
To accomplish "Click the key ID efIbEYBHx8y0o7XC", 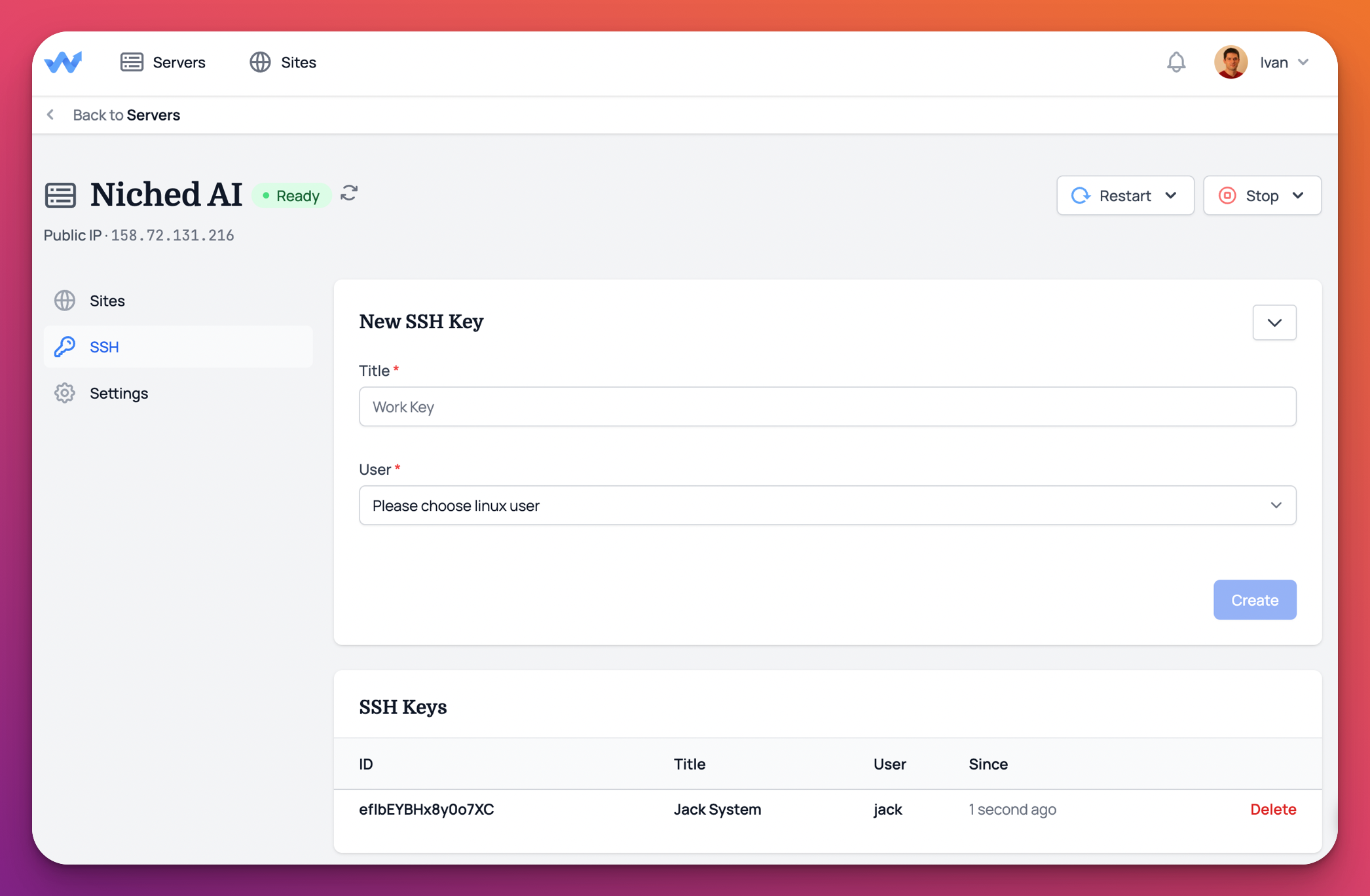I will [x=426, y=809].
